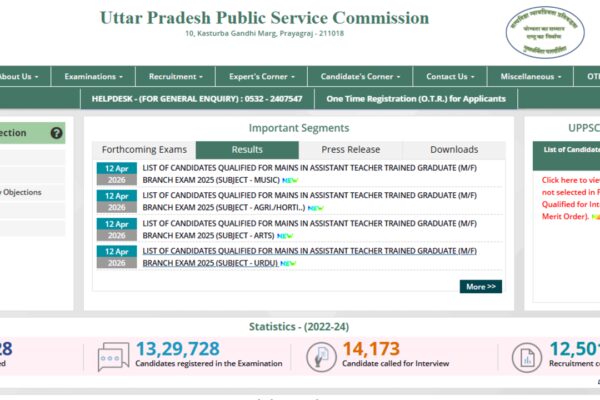This screenshot has width=600, height=400.
Task: Click the recruitment chart document icon
Action: [x=527, y=358]
